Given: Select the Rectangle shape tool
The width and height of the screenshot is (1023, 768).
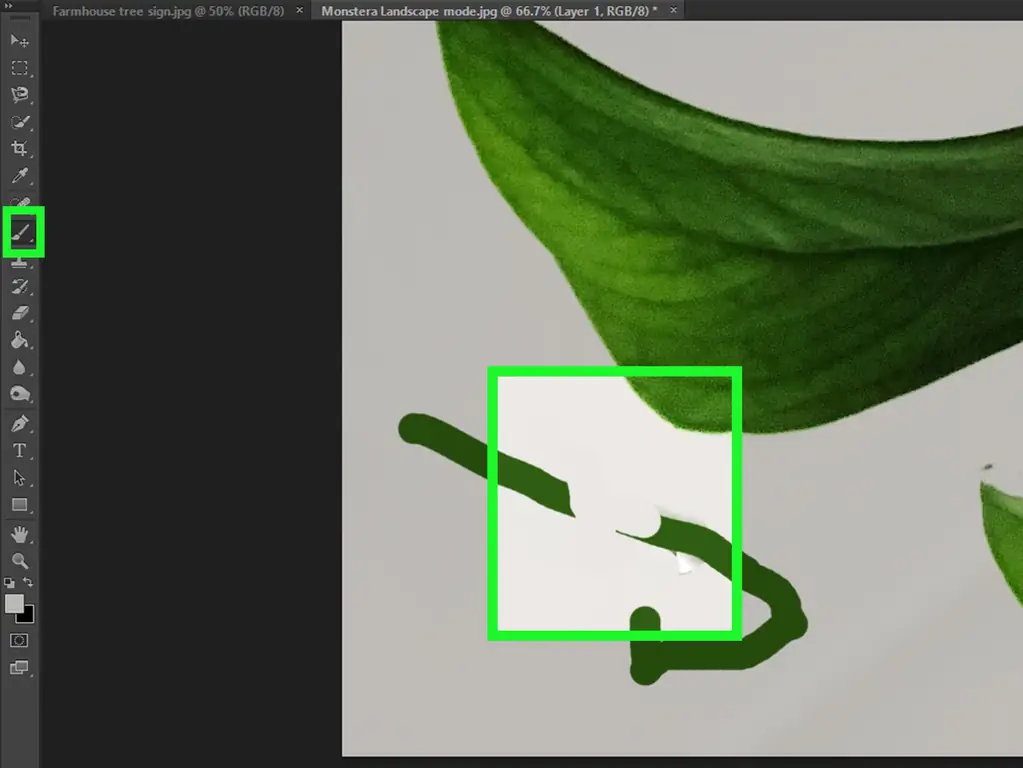Looking at the screenshot, I should [x=20, y=505].
